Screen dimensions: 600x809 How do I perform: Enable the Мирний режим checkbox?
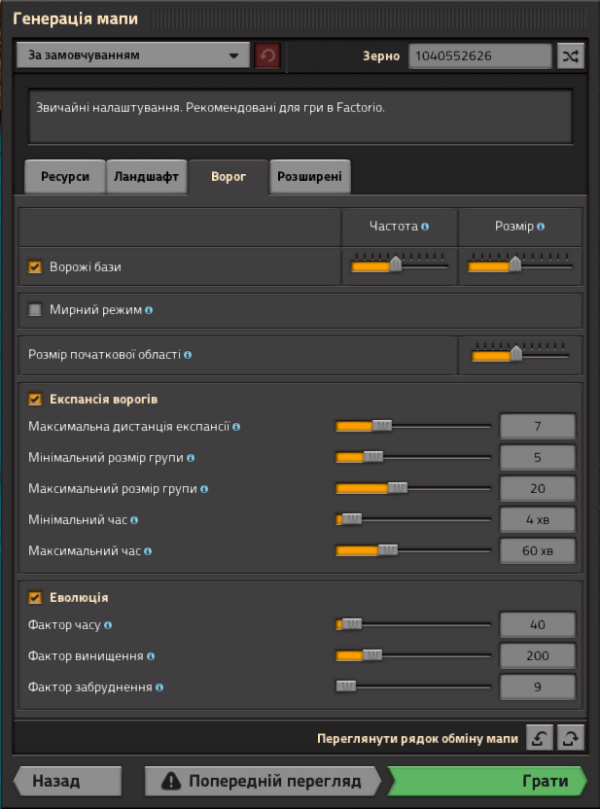coord(35,310)
